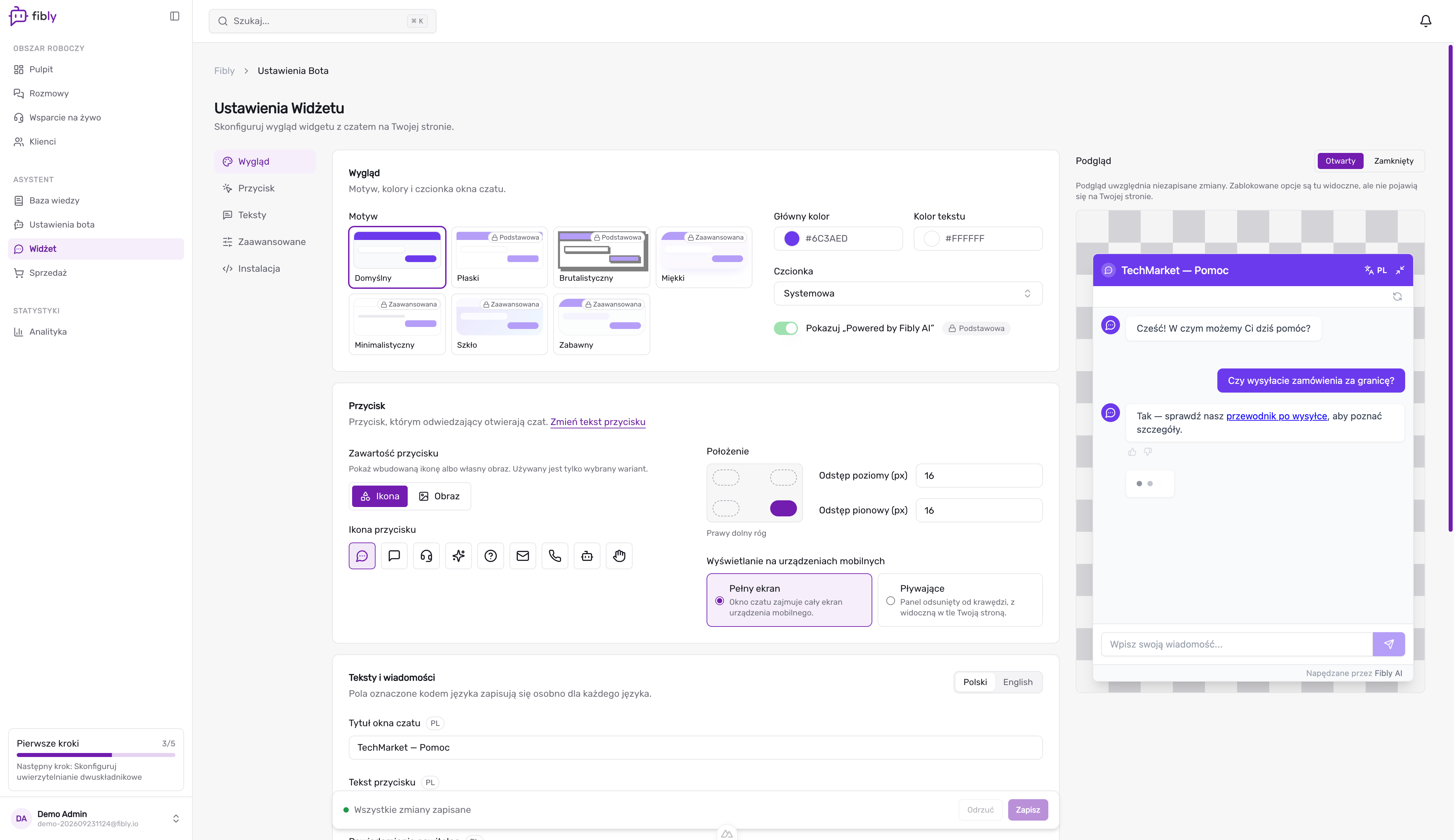The width and height of the screenshot is (1454, 840).
Task: Select the speech bubble with dots button icon
Action: click(x=362, y=556)
